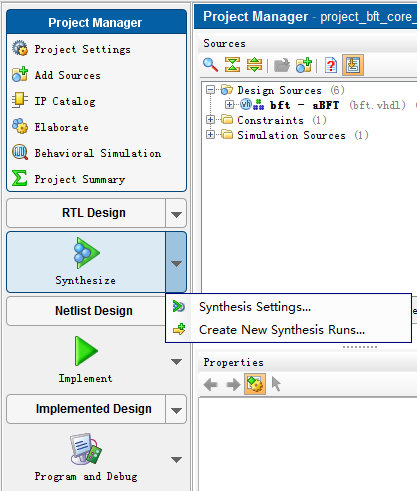Viewport: 417px width, 491px height.
Task: Collapse the Design Sources tree node
Action: (210, 90)
